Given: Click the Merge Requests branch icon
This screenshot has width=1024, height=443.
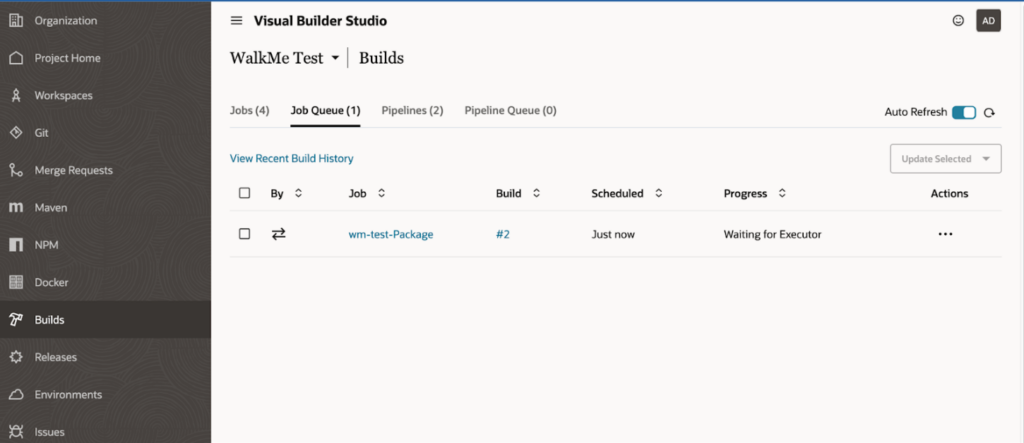Looking at the screenshot, I should click(x=16, y=170).
